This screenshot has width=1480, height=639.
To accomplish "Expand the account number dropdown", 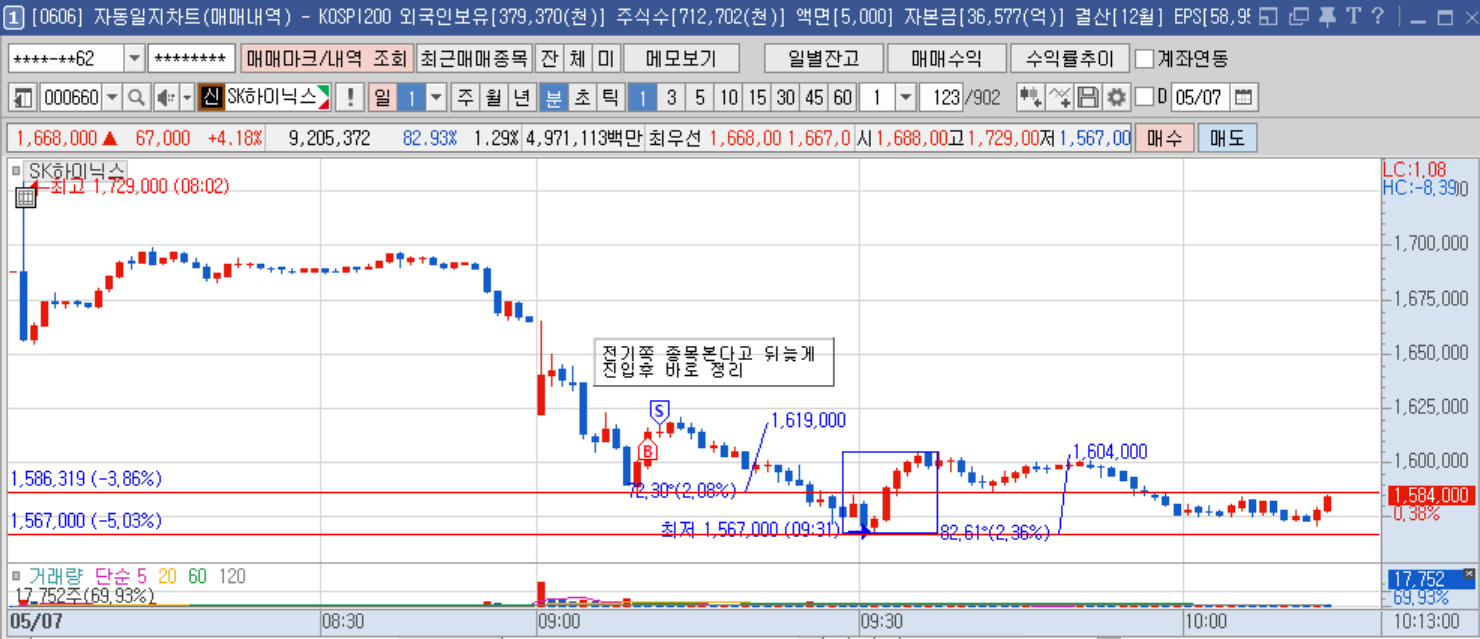I will pos(135,59).
